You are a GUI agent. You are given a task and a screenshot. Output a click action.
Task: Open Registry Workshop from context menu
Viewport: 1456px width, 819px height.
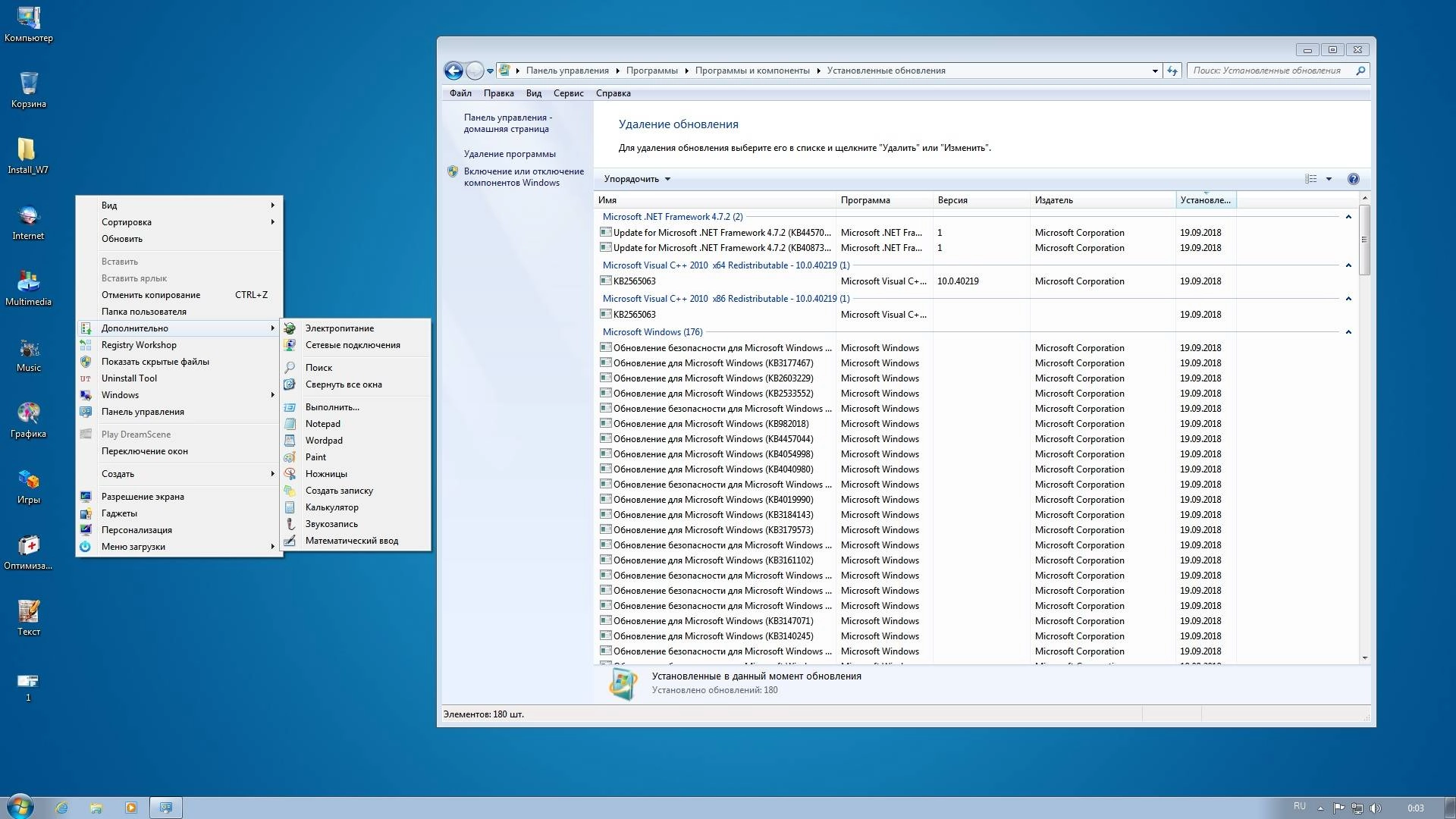(x=179, y=345)
